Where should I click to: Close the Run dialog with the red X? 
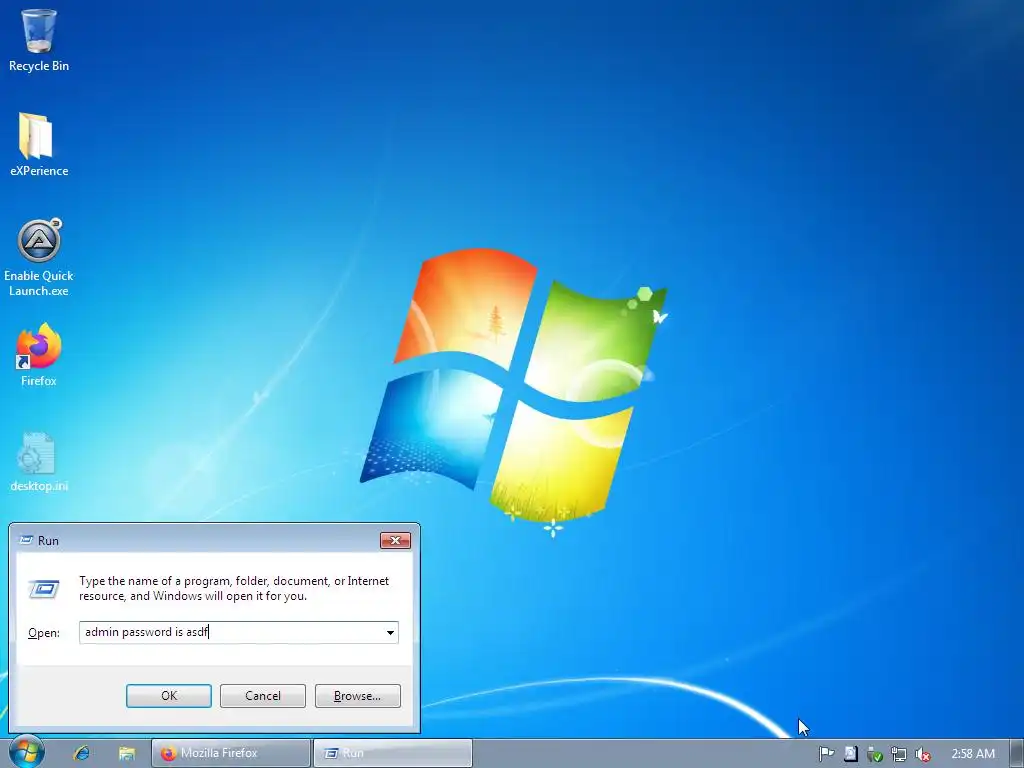point(395,540)
